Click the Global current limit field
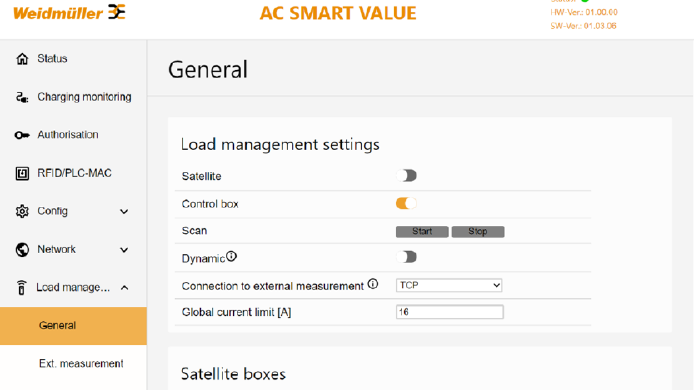Image resolution: width=694 pixels, height=390 pixels. coord(450,312)
